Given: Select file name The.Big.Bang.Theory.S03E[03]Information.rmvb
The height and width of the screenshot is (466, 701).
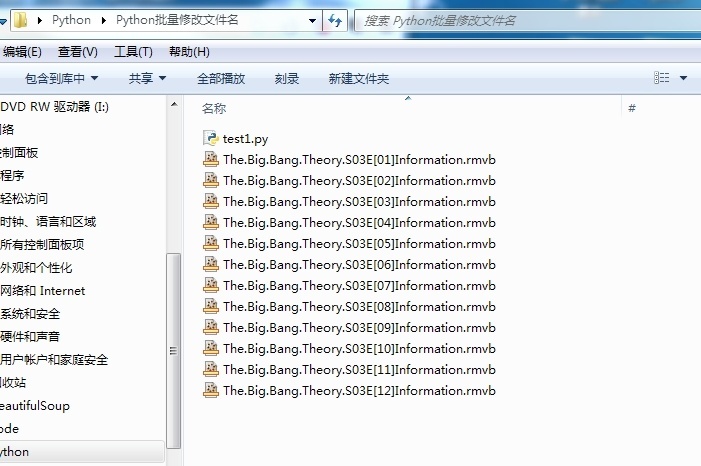Looking at the screenshot, I should coord(359,202).
